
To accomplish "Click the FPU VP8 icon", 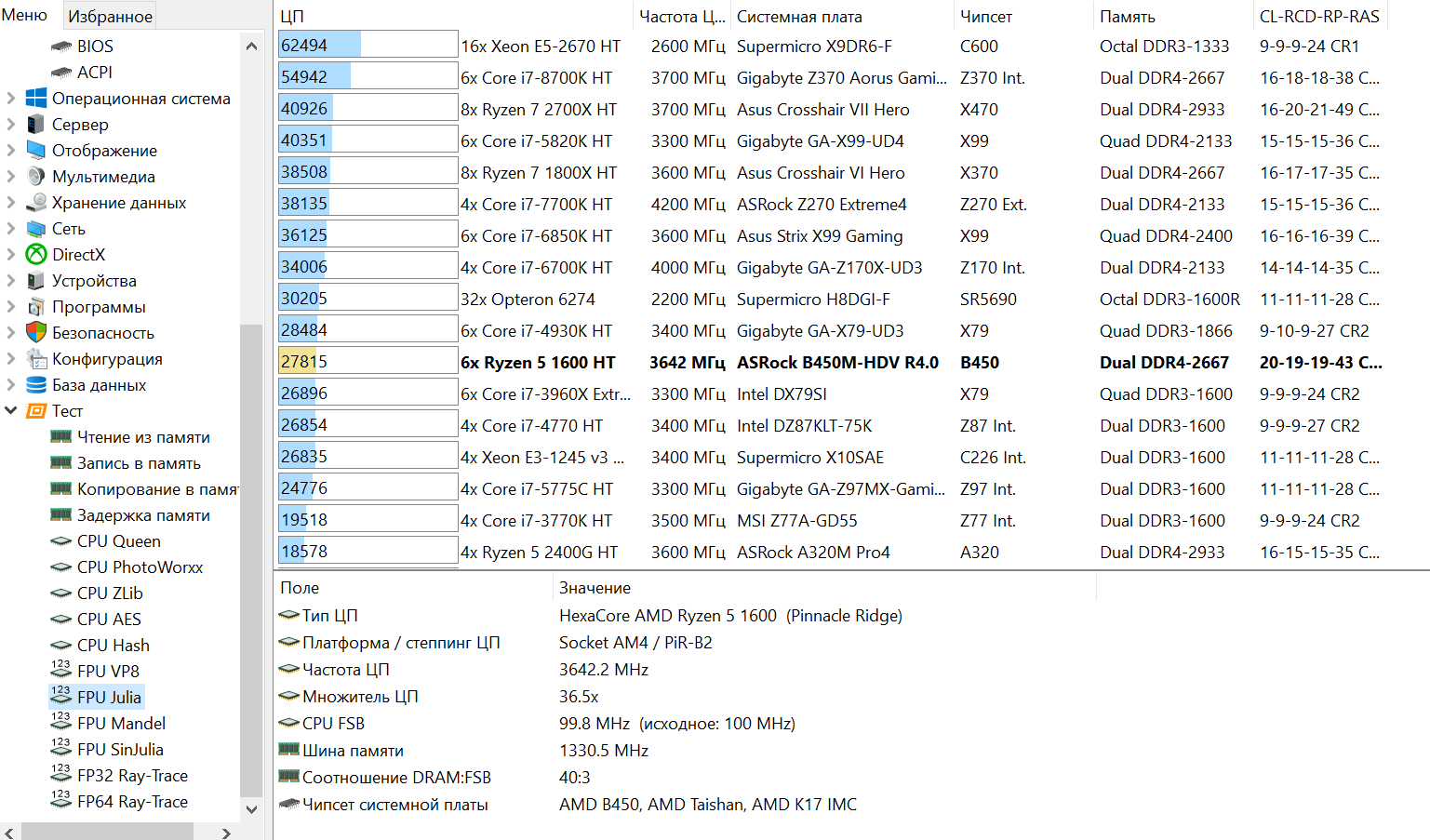I will tap(61, 670).
